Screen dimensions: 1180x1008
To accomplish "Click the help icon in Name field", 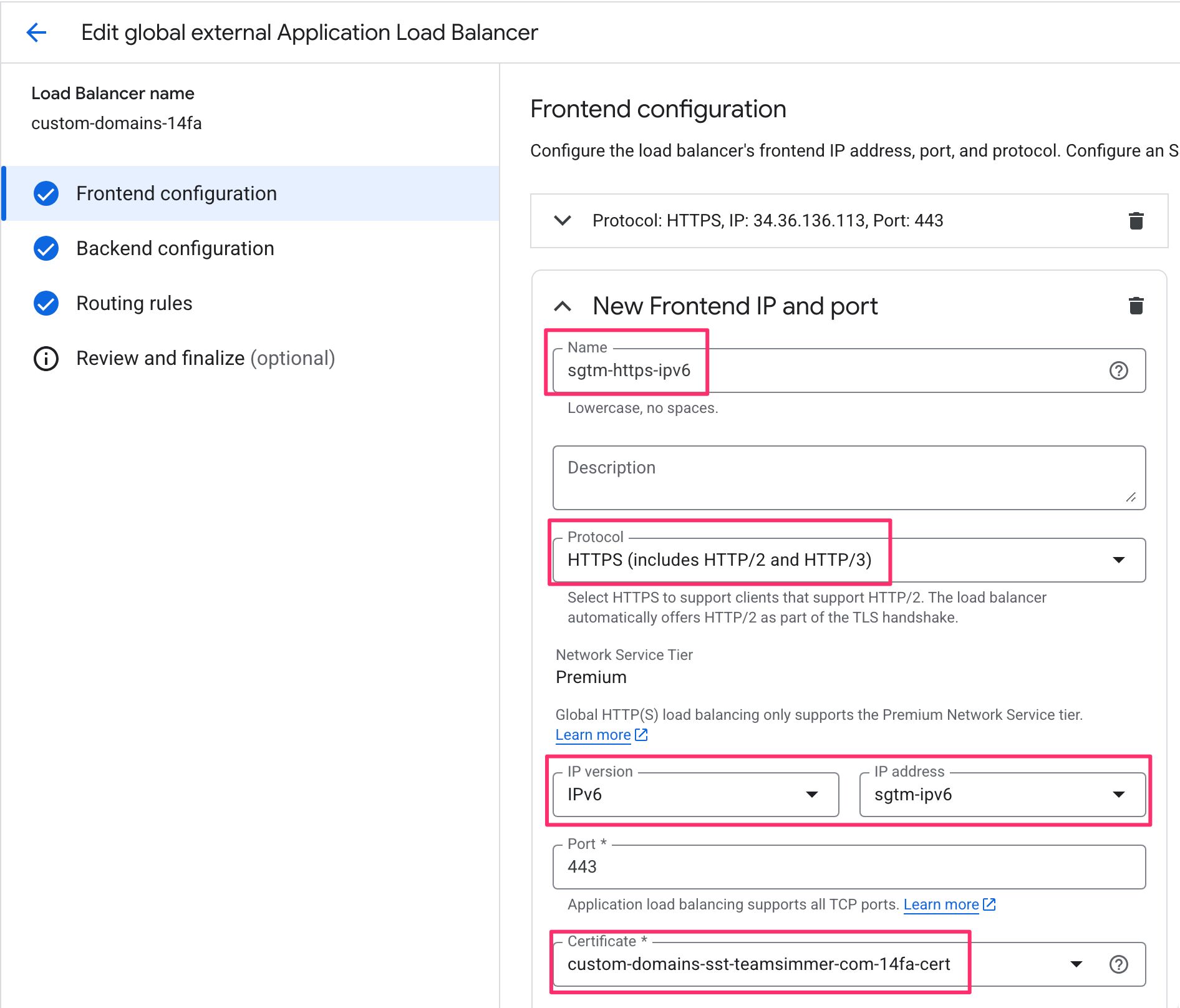I will [x=1118, y=371].
